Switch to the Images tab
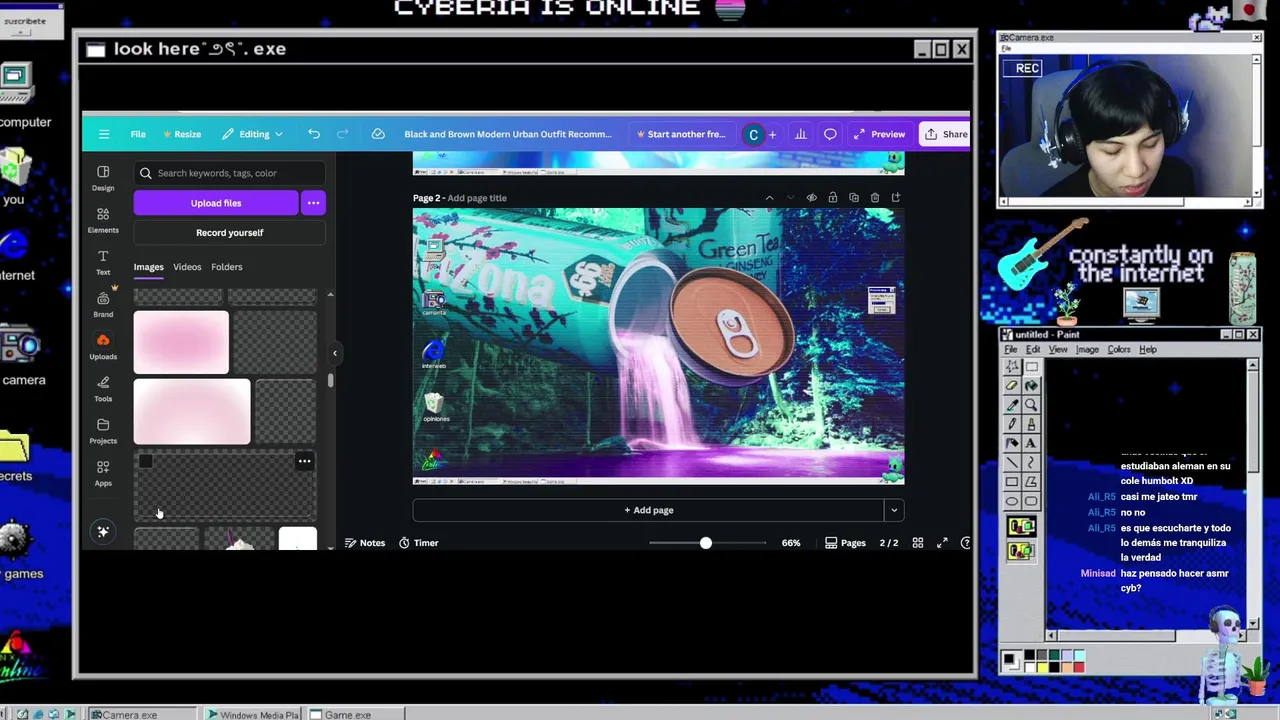The image size is (1280, 720). click(148, 267)
